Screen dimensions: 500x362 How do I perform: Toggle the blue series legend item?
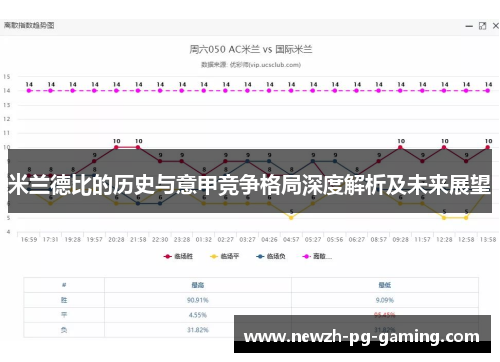(x=271, y=256)
